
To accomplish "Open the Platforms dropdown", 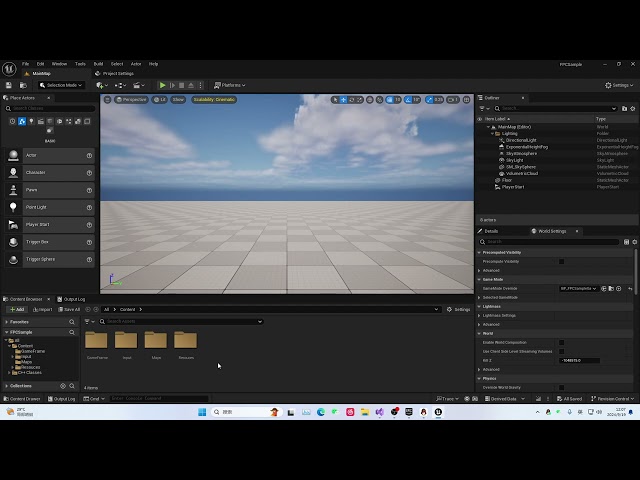I will pyautogui.click(x=230, y=85).
